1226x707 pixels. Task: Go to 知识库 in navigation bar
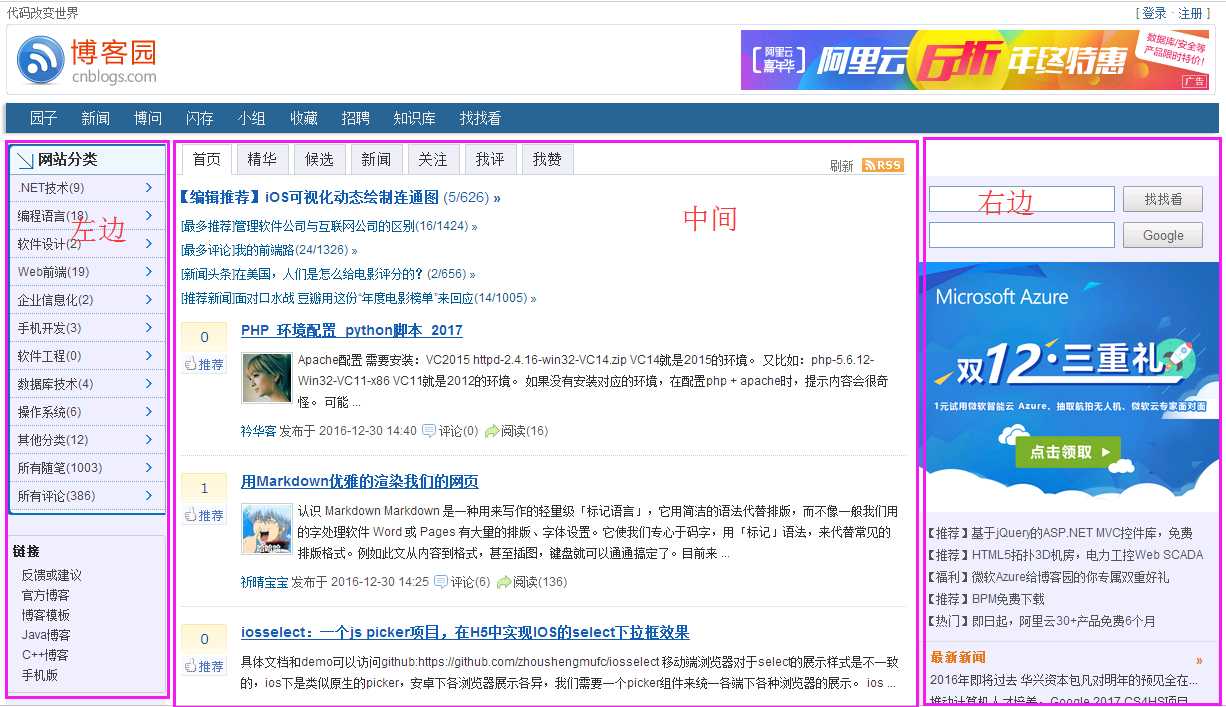point(414,118)
